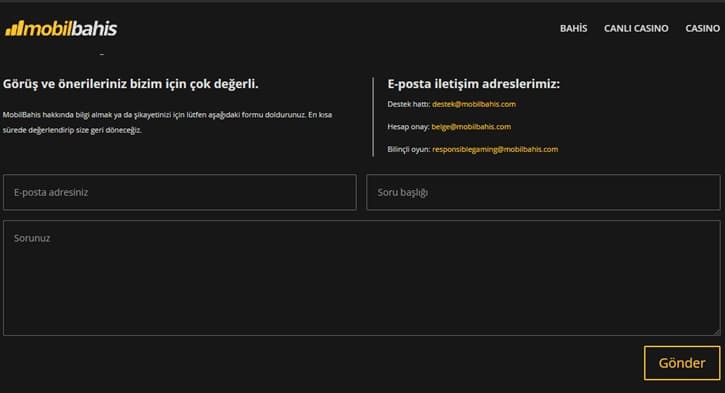Click the resize handle of Sorunuz textarea
This screenshot has width=725, height=393.
(x=717, y=332)
